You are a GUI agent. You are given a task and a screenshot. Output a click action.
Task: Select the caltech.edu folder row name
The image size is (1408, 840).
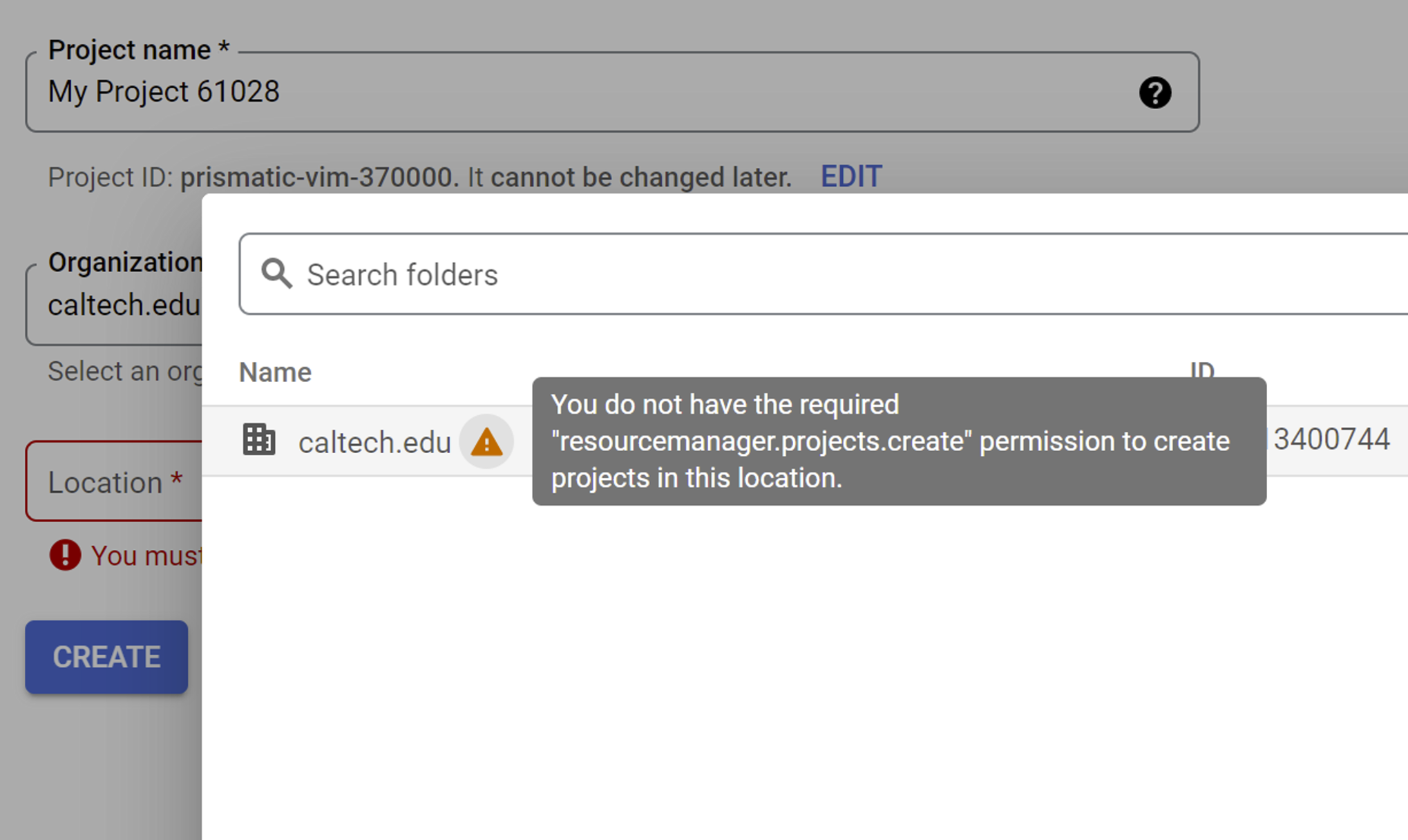(374, 442)
